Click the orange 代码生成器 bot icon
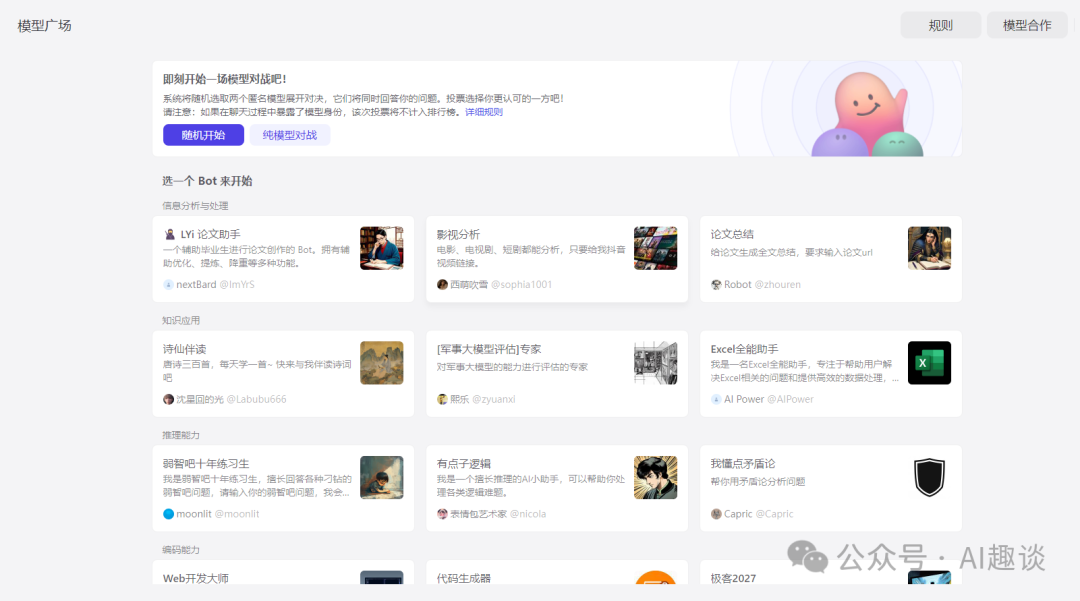The height and width of the screenshot is (601, 1080). pos(655,585)
